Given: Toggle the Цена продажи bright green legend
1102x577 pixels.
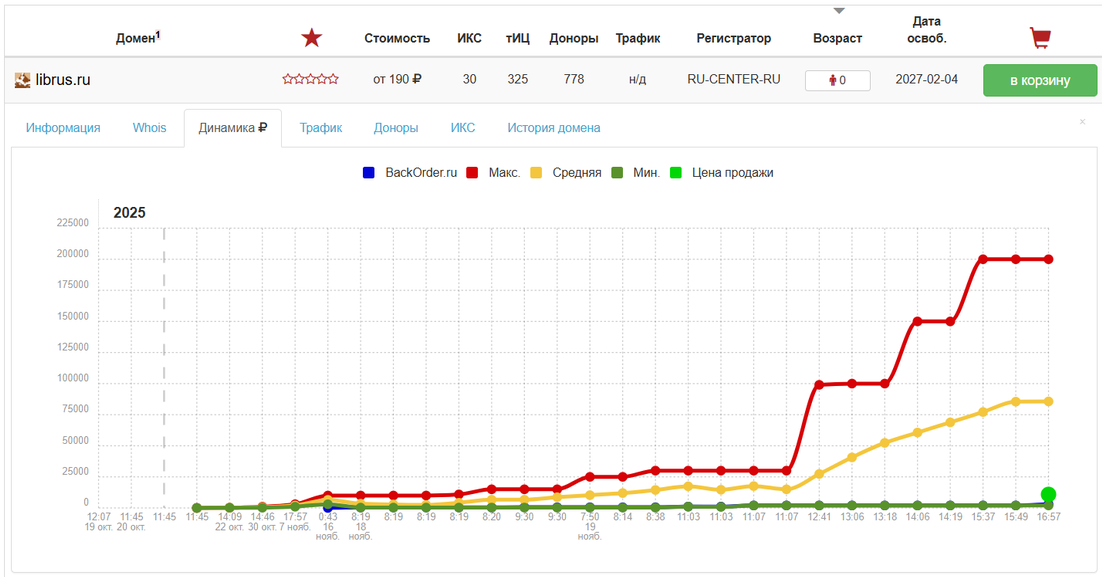Looking at the screenshot, I should click(675, 173).
